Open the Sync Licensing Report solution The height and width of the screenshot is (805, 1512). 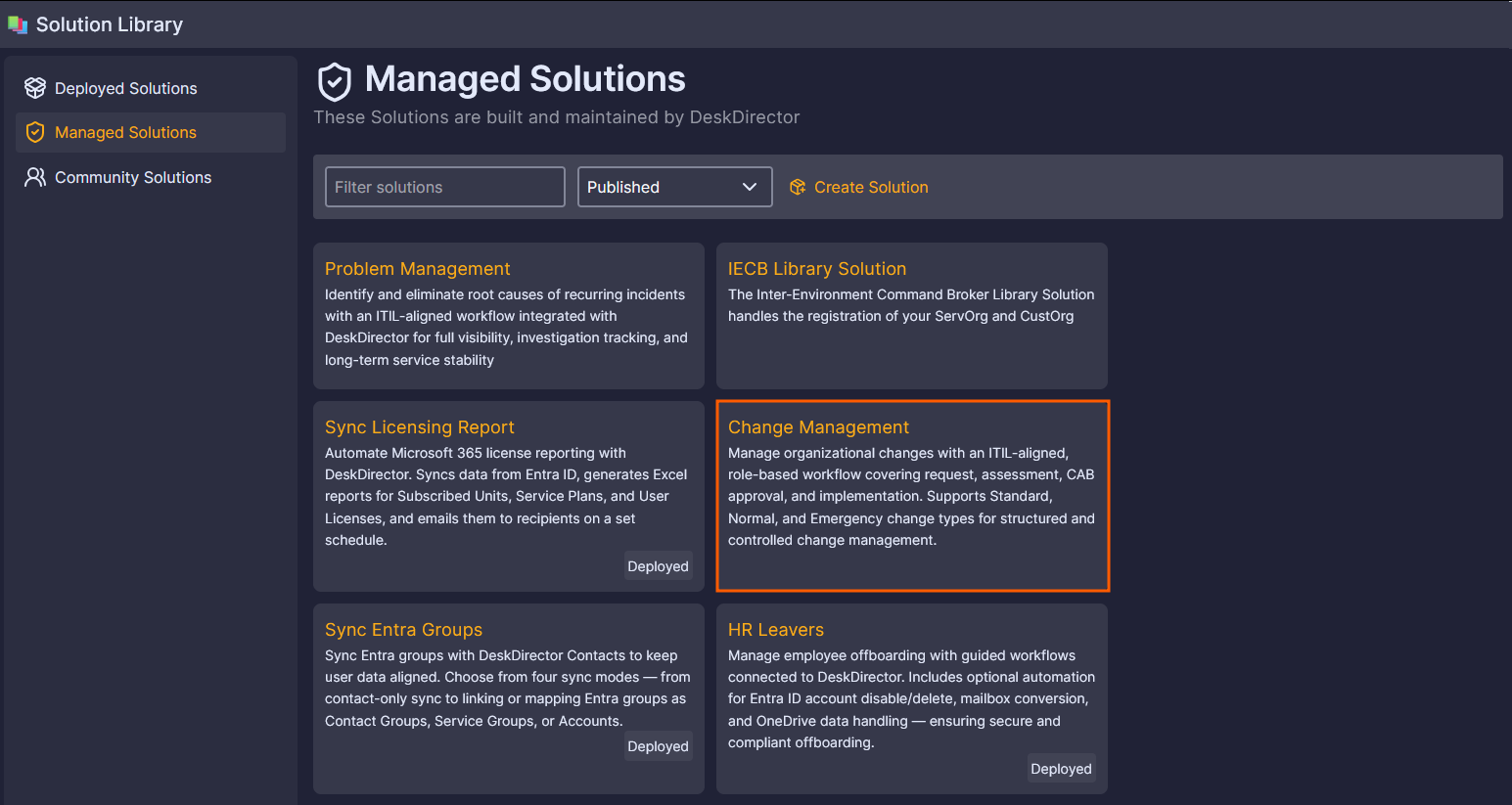[x=420, y=427]
